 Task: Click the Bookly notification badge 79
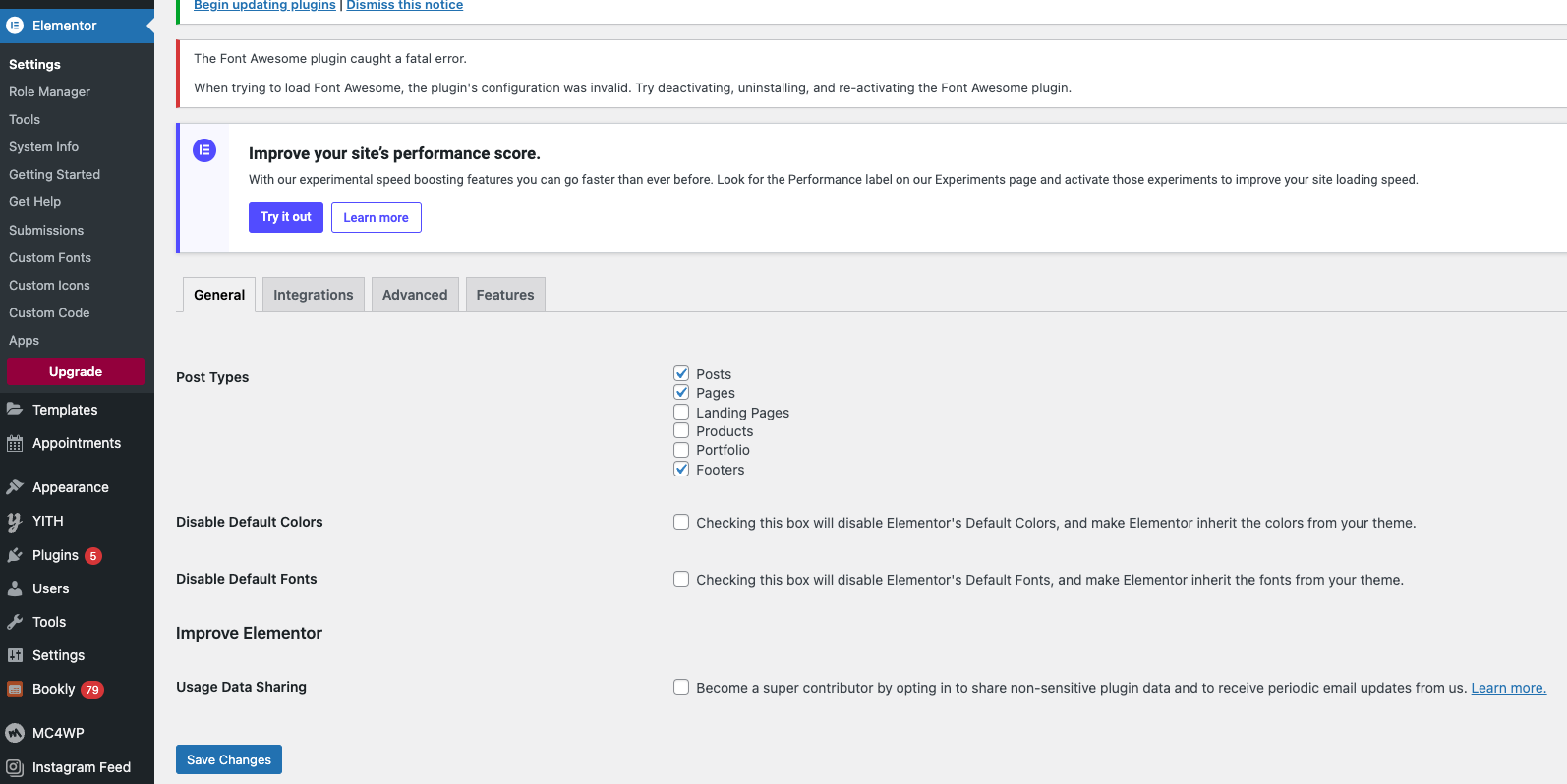[92, 690]
